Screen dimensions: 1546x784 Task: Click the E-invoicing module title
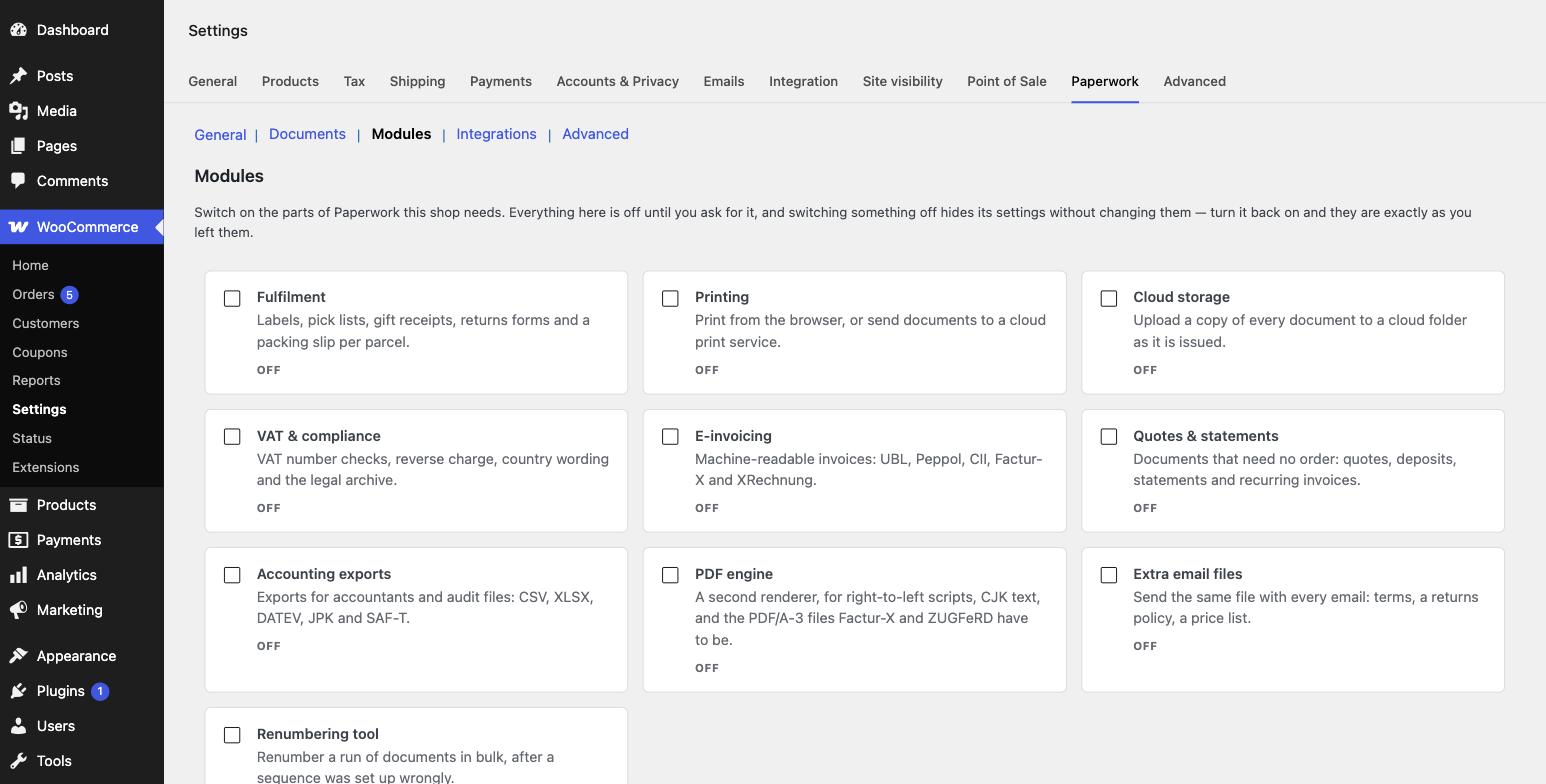[733, 436]
